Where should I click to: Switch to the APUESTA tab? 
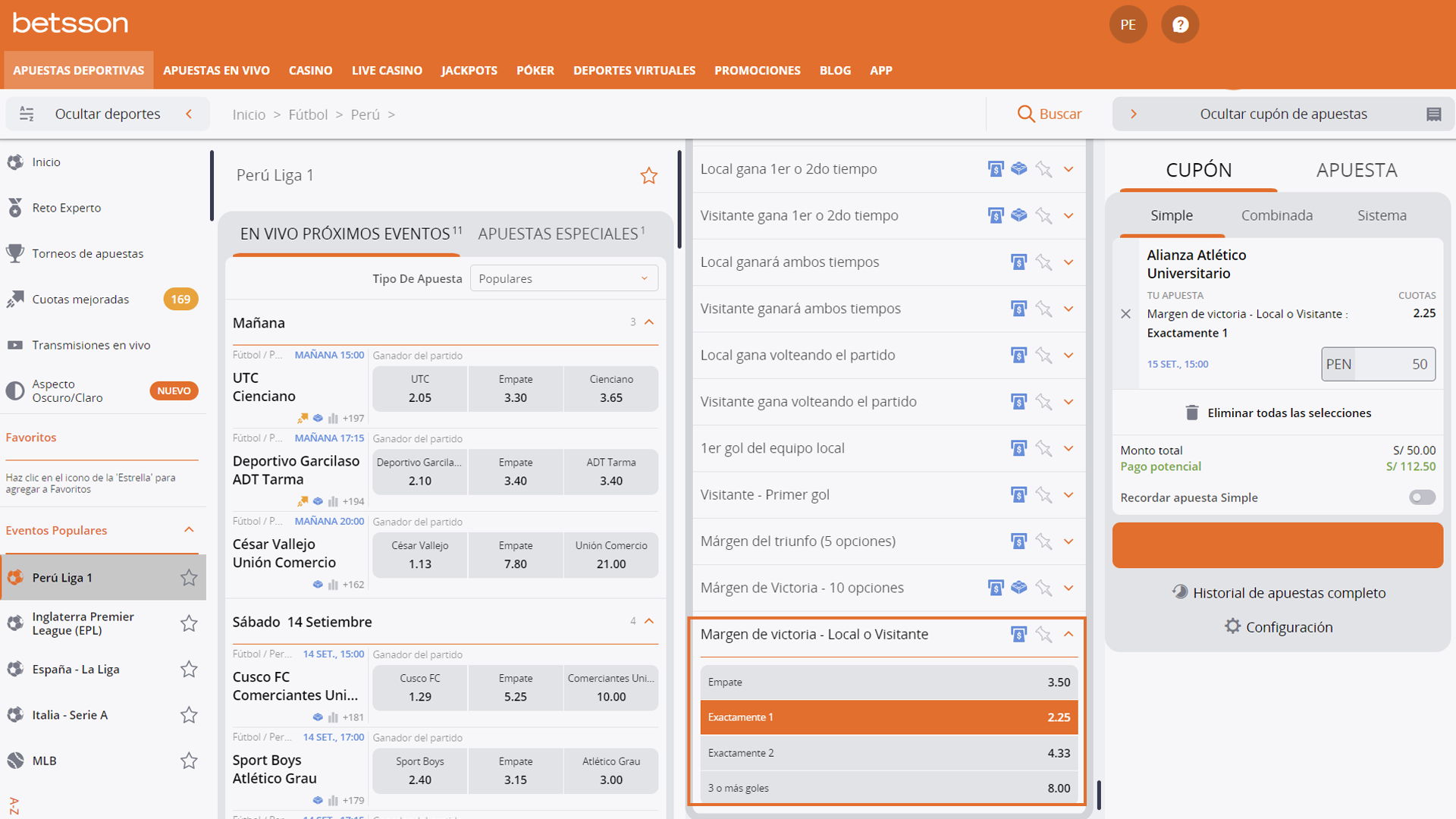1356,170
